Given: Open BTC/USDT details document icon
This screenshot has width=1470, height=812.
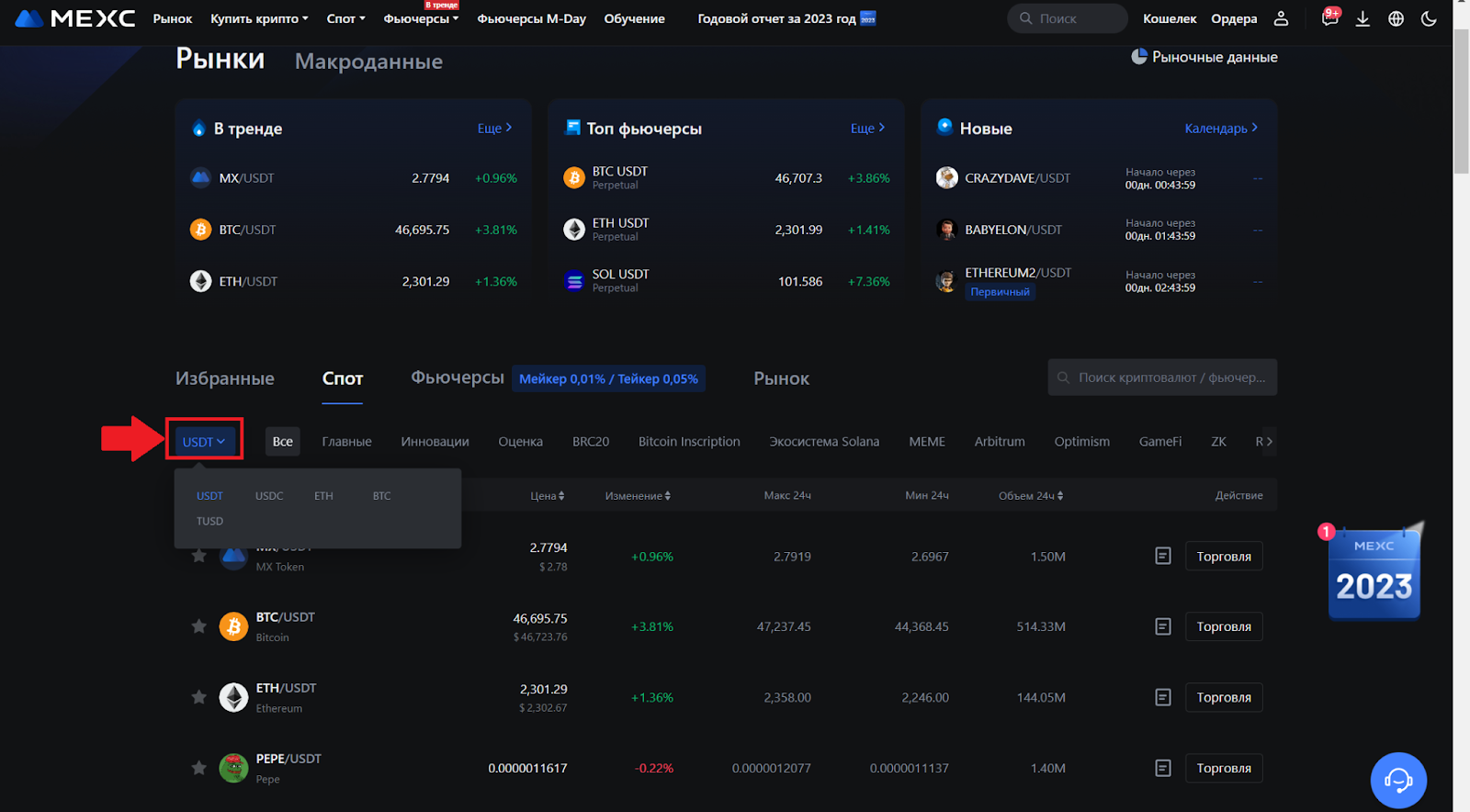Looking at the screenshot, I should click(1163, 626).
